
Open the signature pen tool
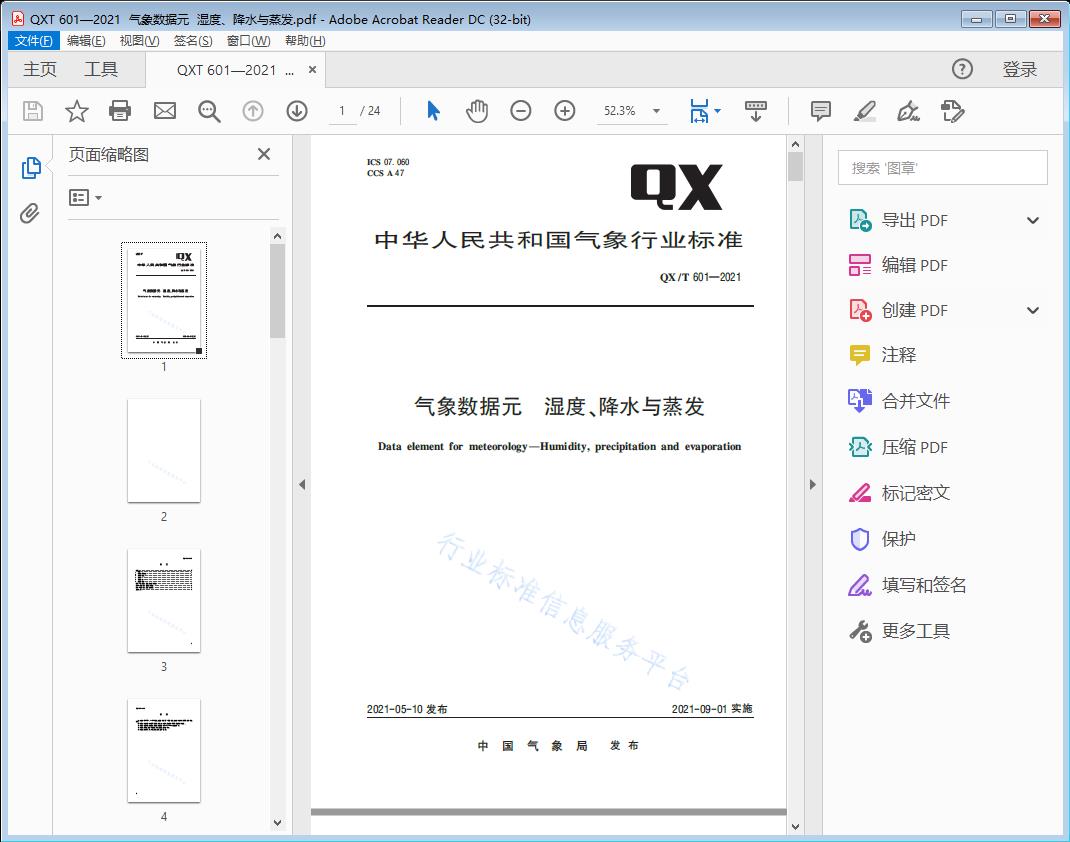[x=908, y=111]
